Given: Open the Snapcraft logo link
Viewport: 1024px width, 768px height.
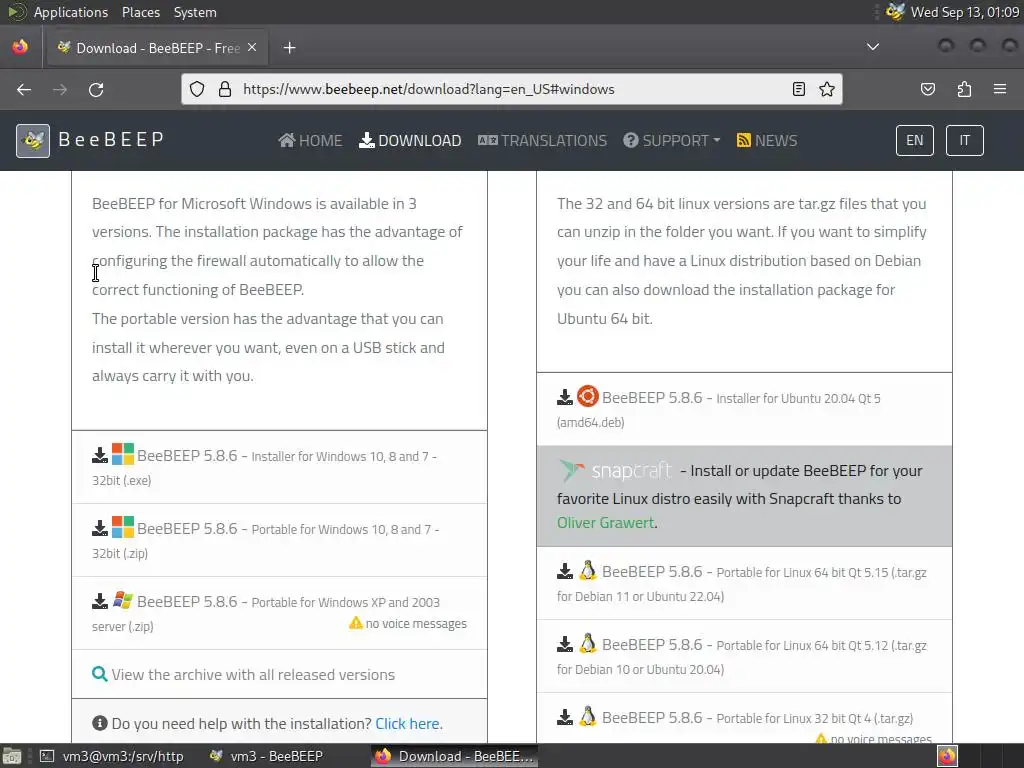Looking at the screenshot, I should [x=615, y=470].
